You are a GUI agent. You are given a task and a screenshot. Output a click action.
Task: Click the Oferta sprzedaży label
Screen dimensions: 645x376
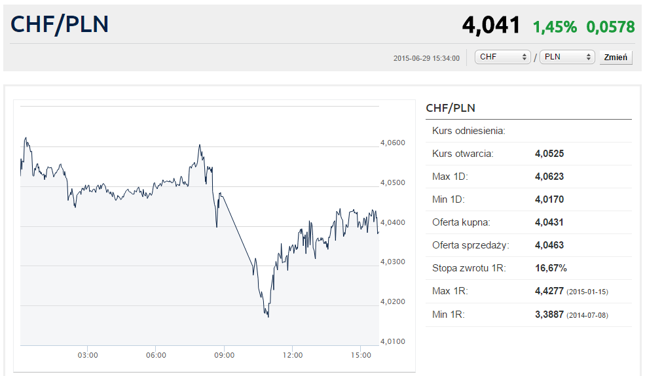(x=470, y=246)
